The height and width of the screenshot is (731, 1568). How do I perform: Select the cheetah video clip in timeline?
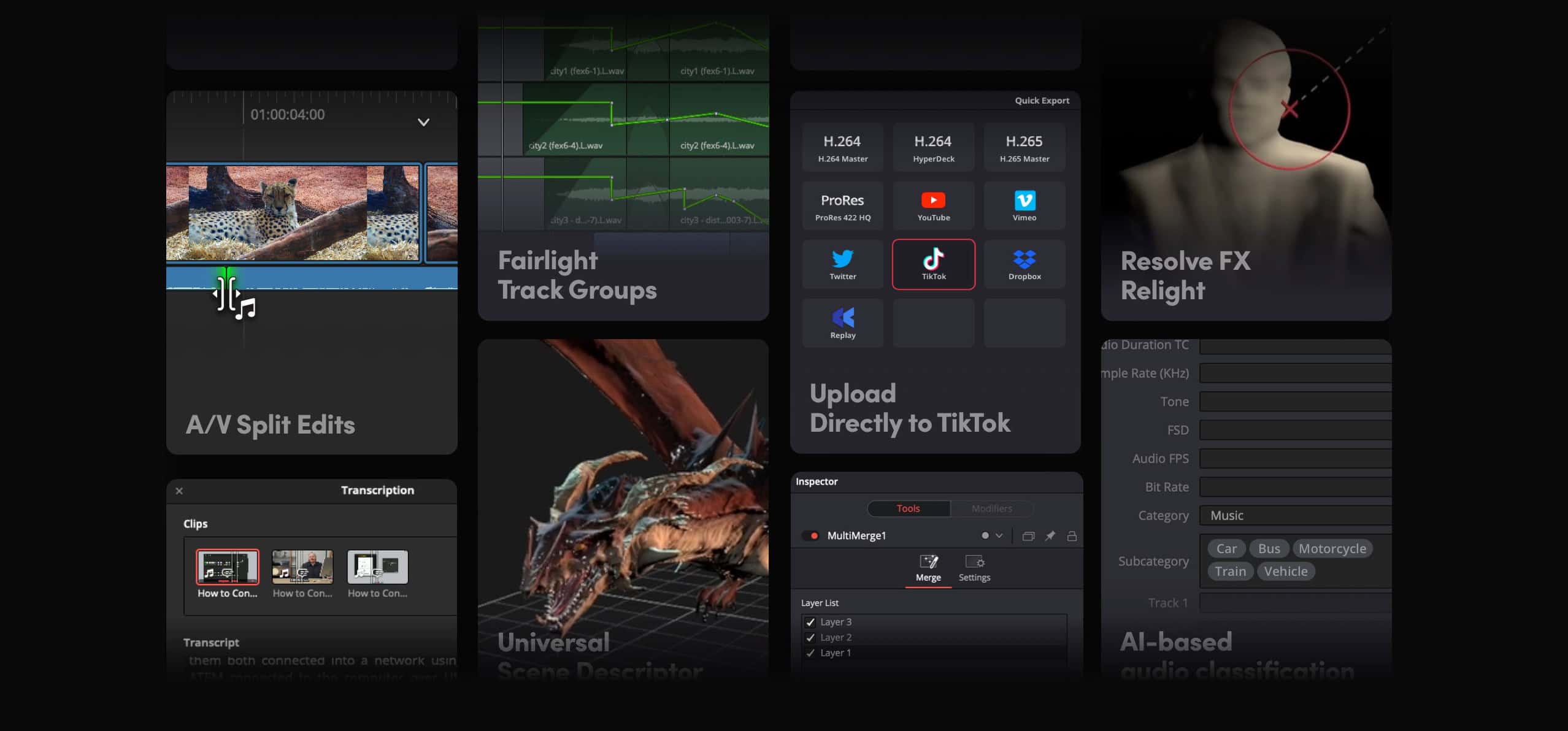click(x=294, y=213)
